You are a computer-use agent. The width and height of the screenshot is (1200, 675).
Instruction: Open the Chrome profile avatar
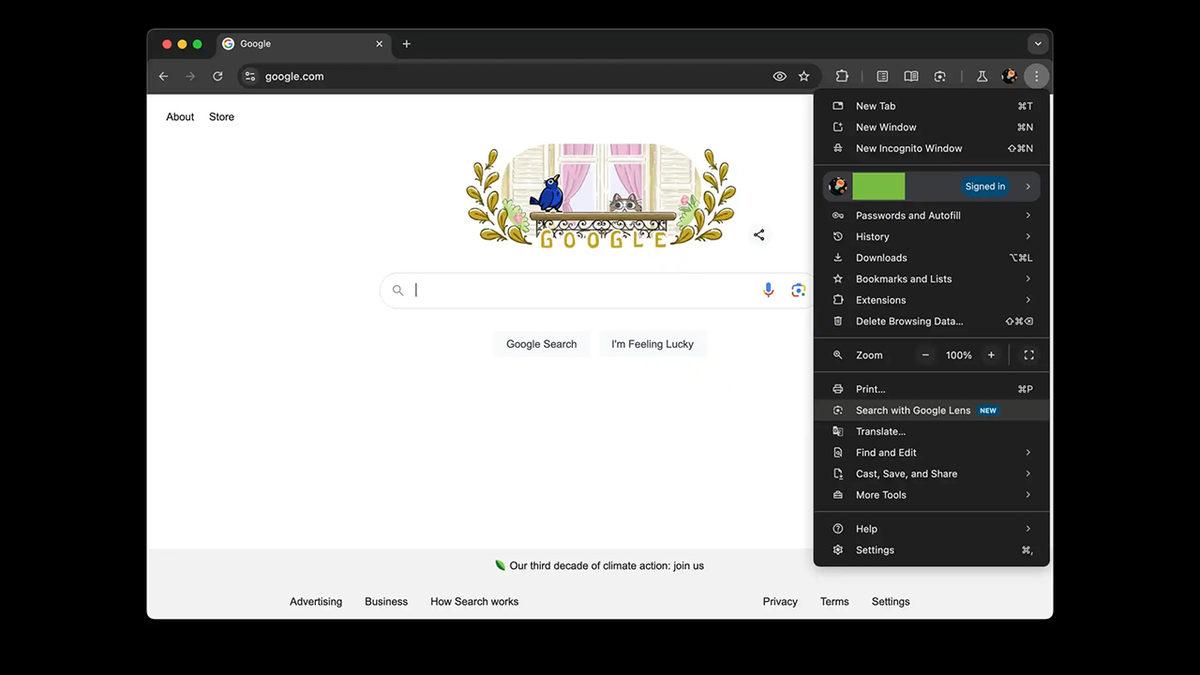(1009, 75)
